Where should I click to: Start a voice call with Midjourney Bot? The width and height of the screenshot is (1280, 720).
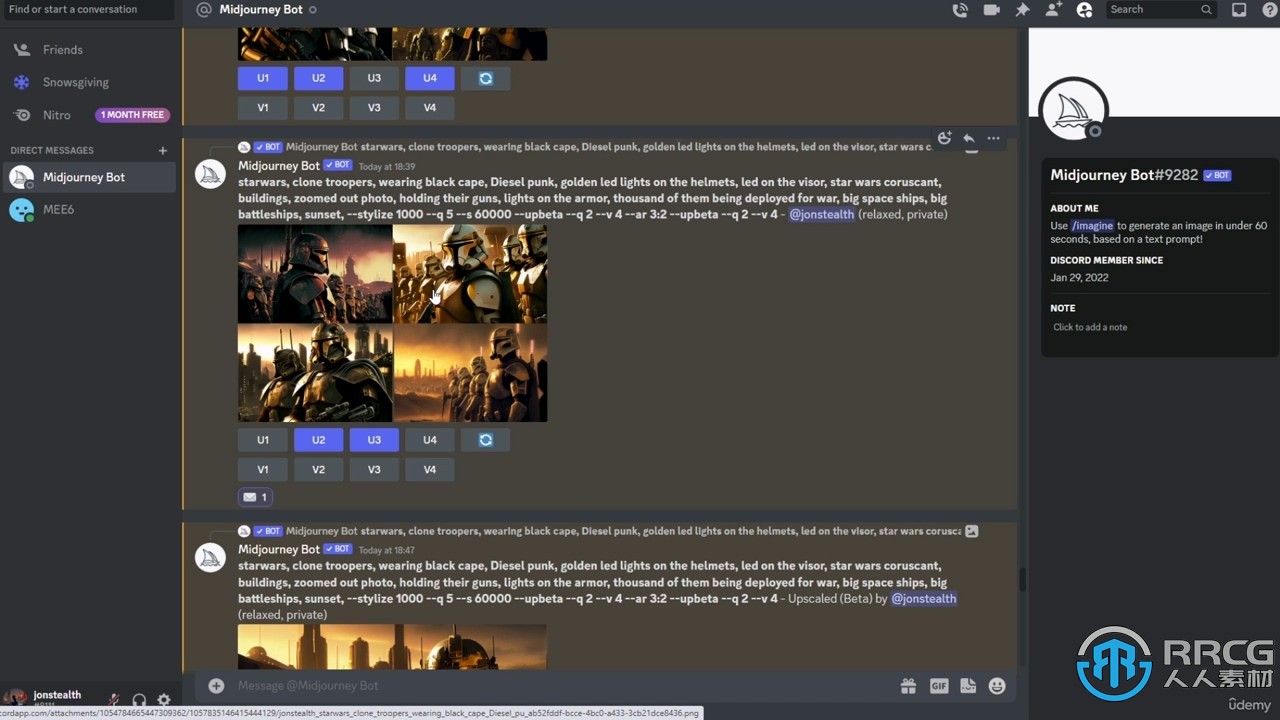pos(960,10)
